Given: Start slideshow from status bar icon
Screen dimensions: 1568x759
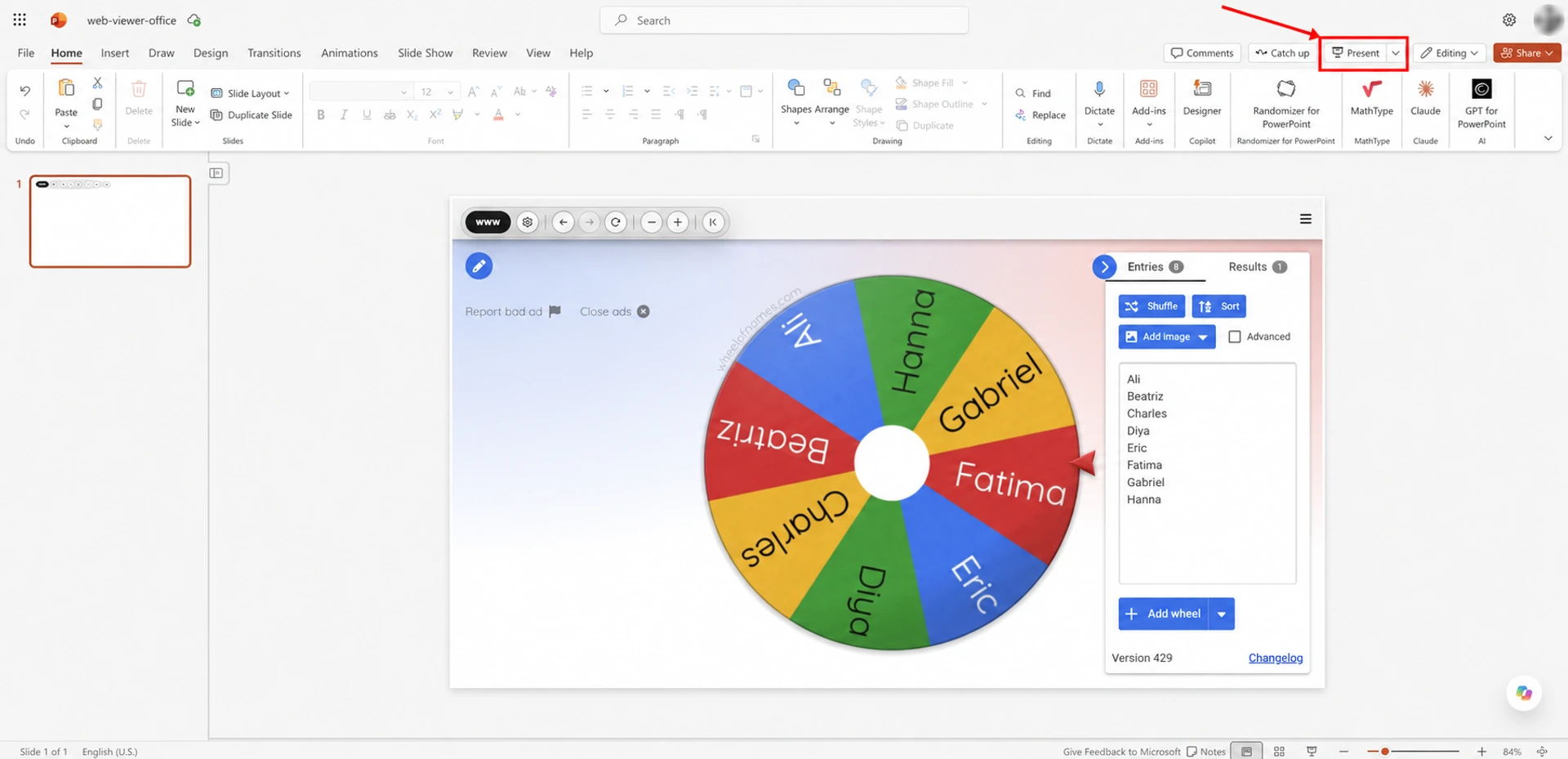Looking at the screenshot, I should click(1312, 752).
